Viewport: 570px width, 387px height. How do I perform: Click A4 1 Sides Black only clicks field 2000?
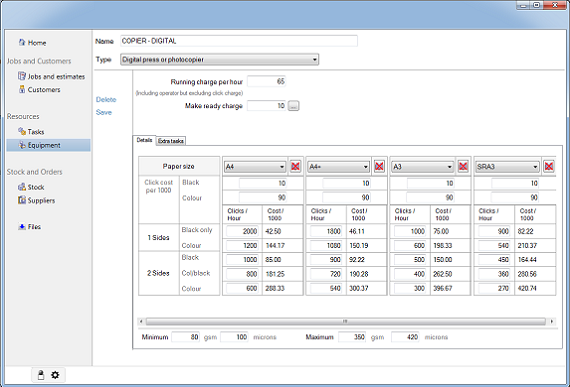coord(242,231)
